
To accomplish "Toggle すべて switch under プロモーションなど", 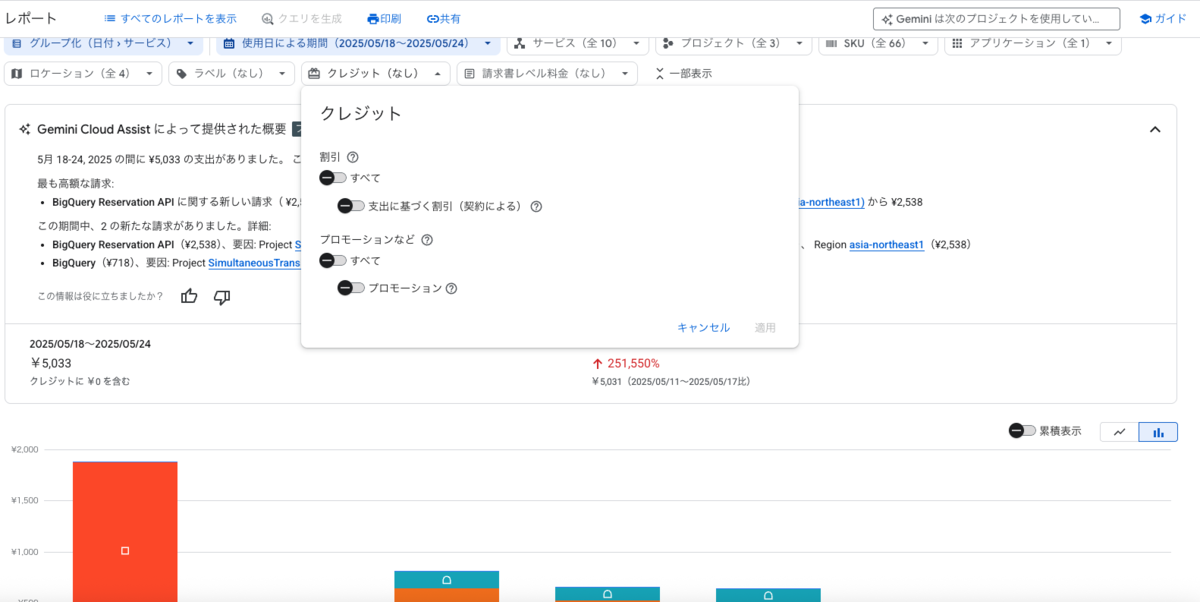I will [333, 260].
